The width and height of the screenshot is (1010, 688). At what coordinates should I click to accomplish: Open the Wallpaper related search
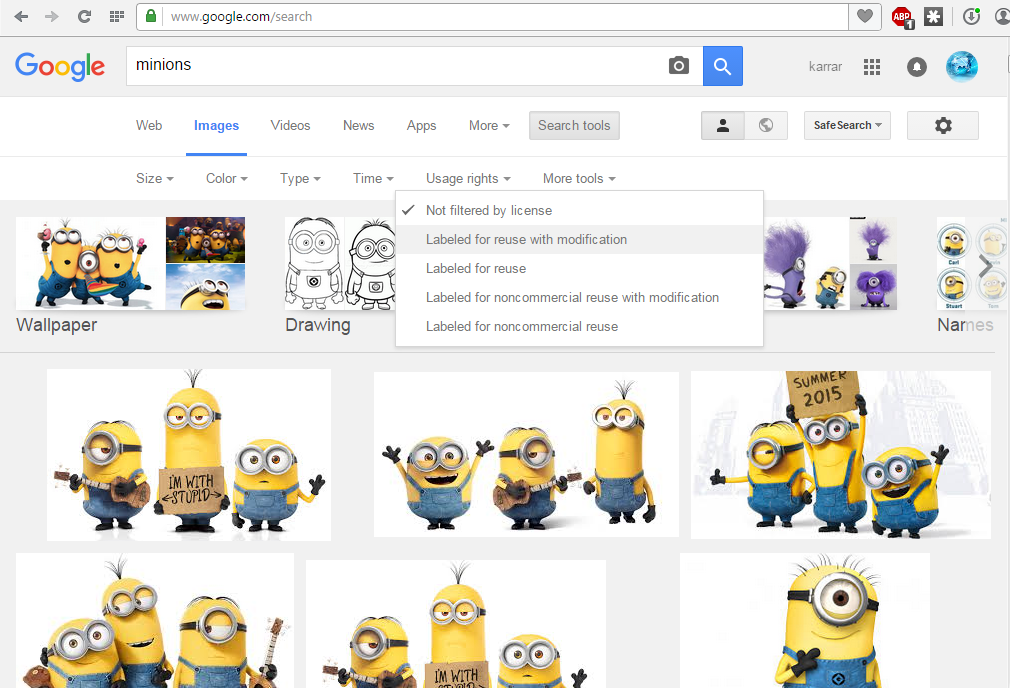coord(57,325)
